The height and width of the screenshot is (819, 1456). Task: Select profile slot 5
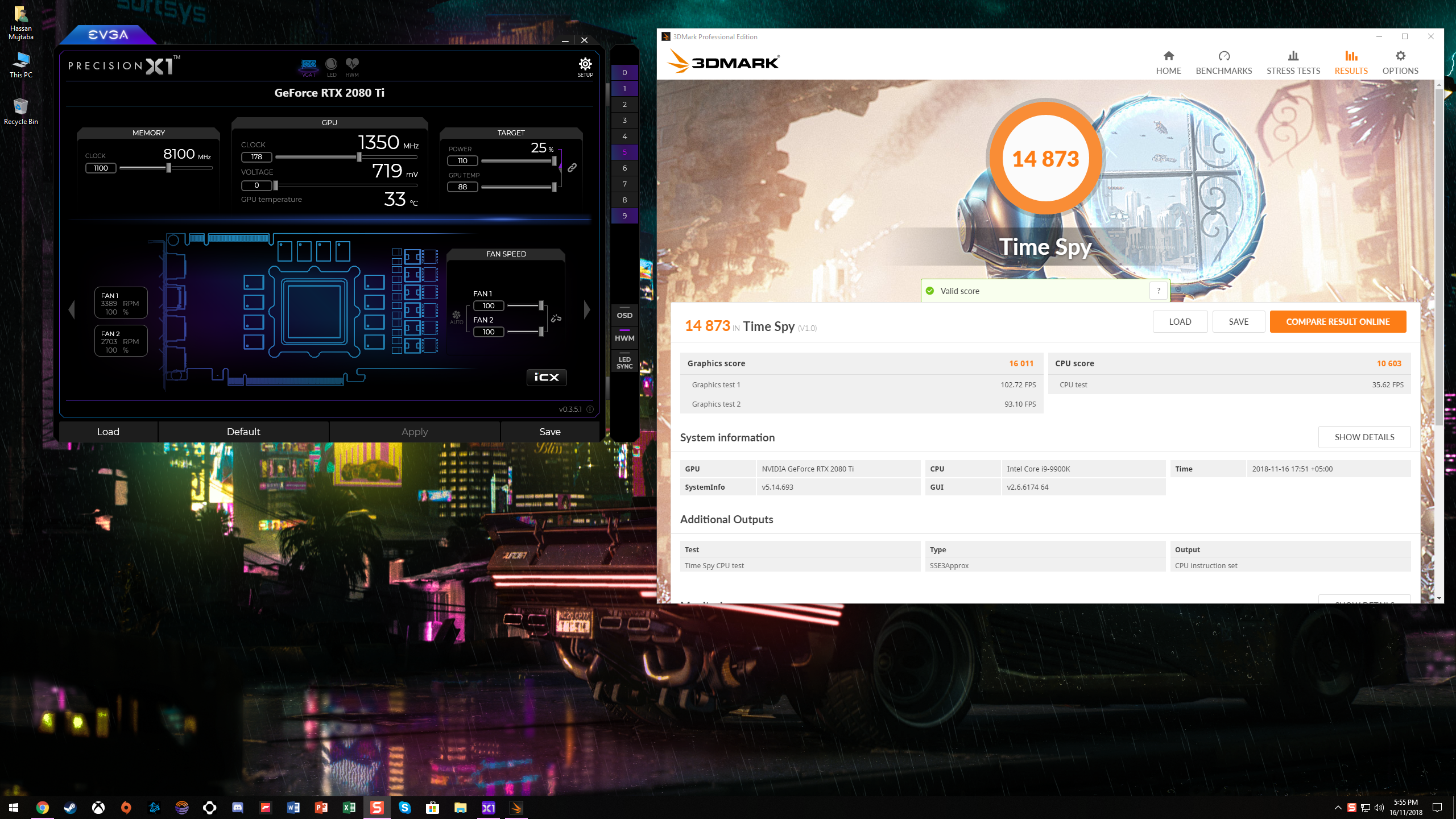coord(624,152)
